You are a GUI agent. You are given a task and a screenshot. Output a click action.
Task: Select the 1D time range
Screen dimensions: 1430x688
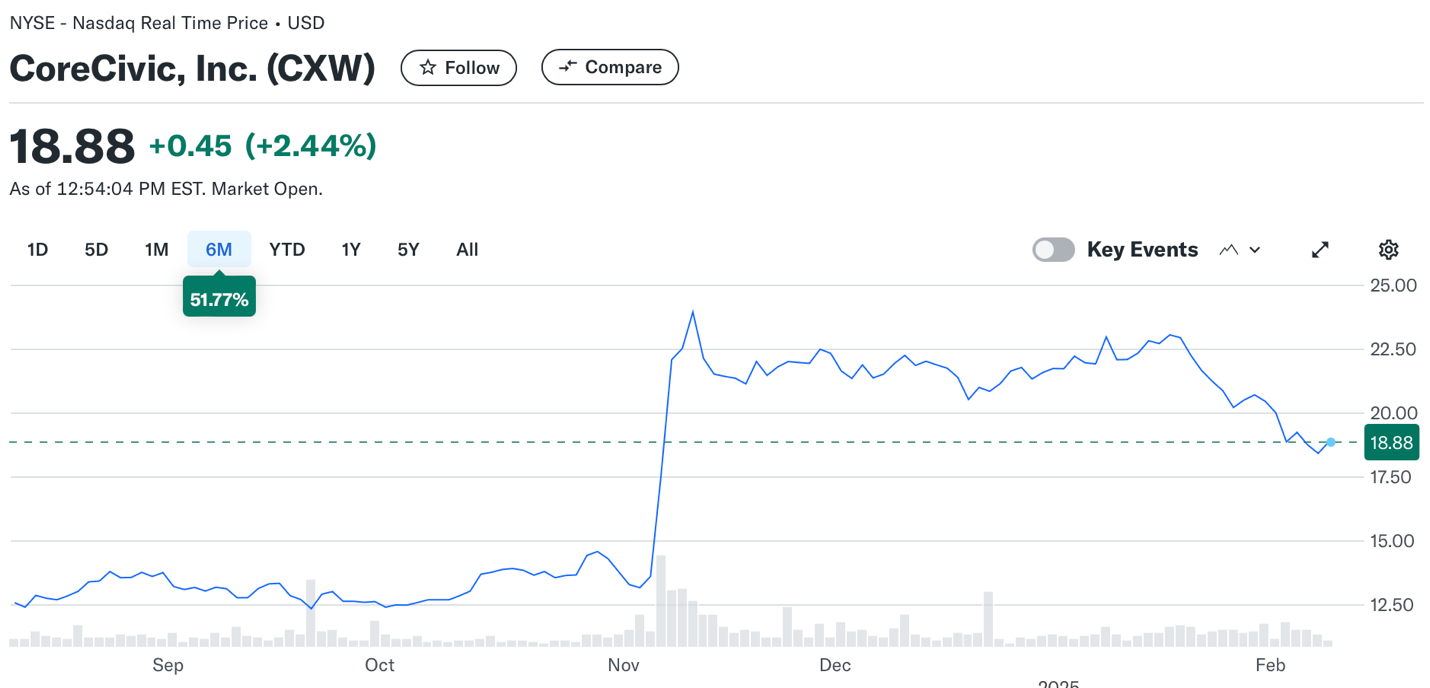click(38, 250)
